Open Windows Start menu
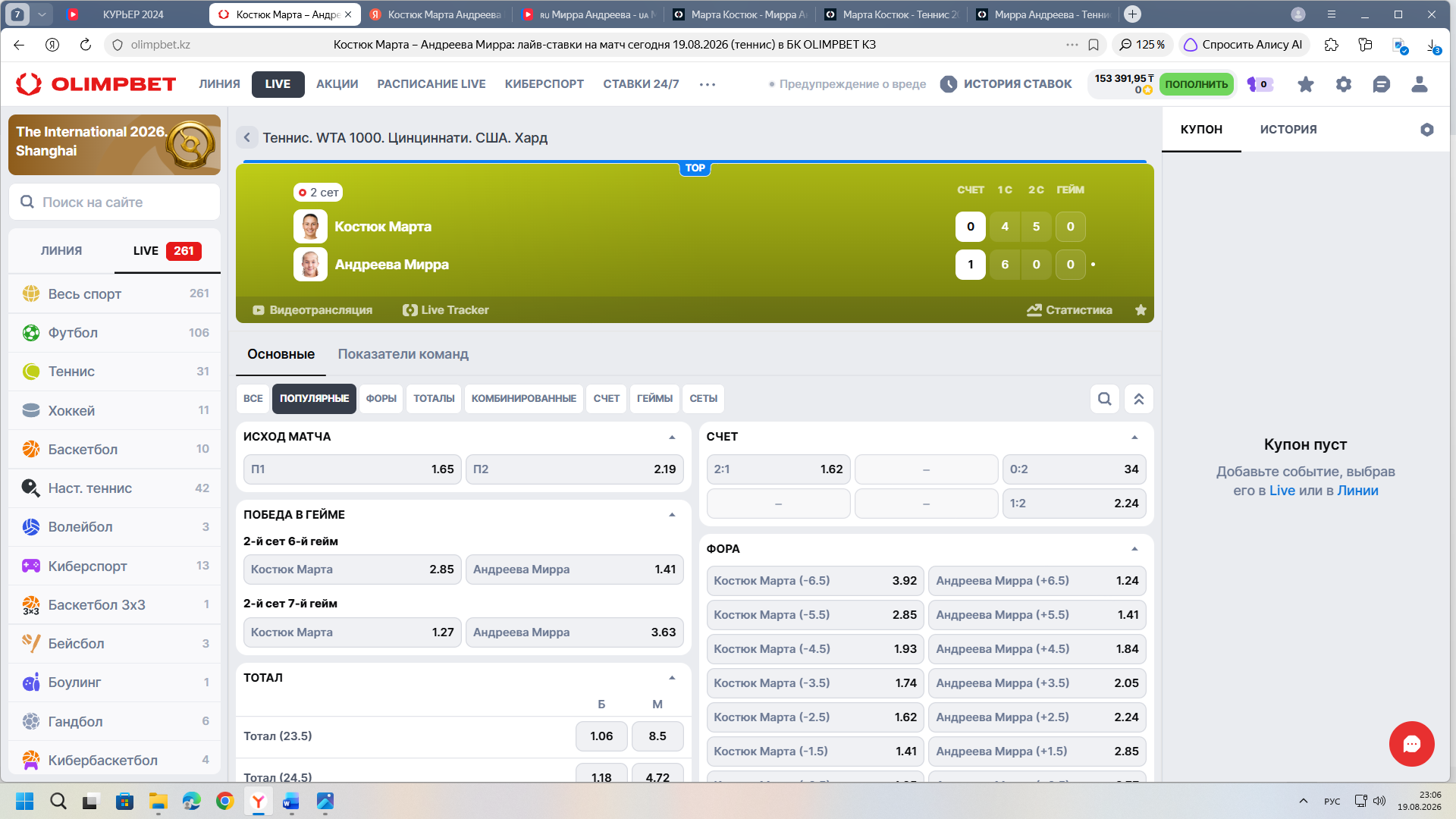This screenshot has height=819, width=1456. [x=25, y=801]
